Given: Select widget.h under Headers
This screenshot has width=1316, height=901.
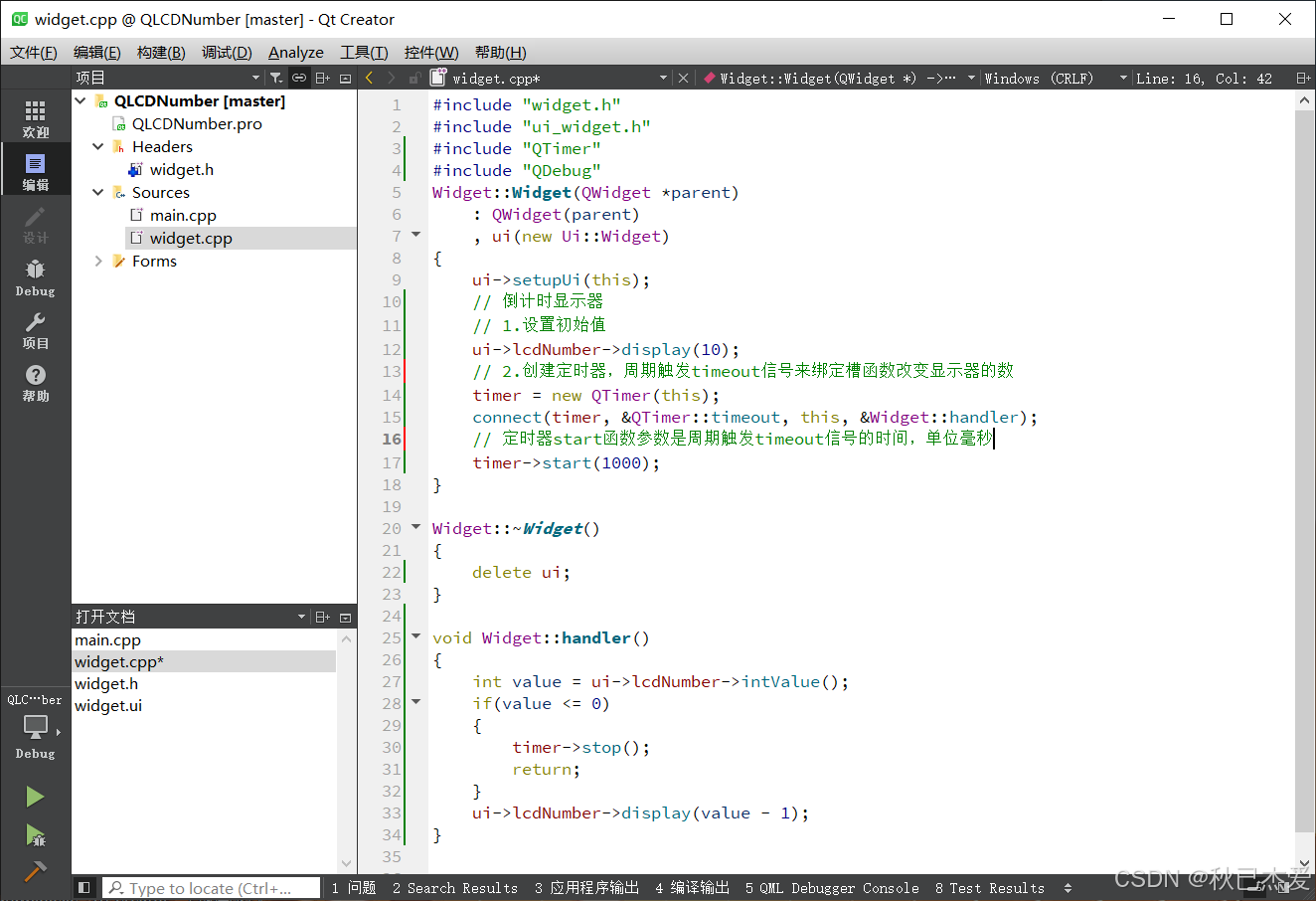Looking at the screenshot, I should click(182, 169).
